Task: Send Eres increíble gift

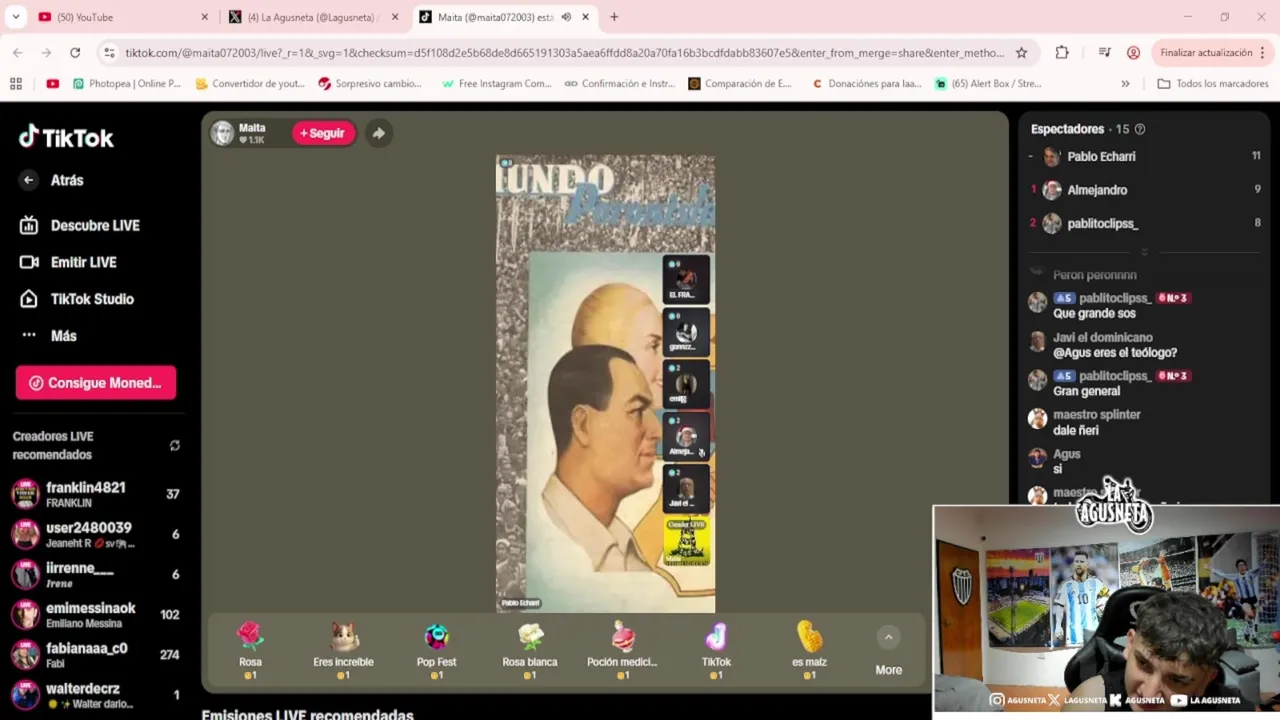Action: pyautogui.click(x=343, y=649)
